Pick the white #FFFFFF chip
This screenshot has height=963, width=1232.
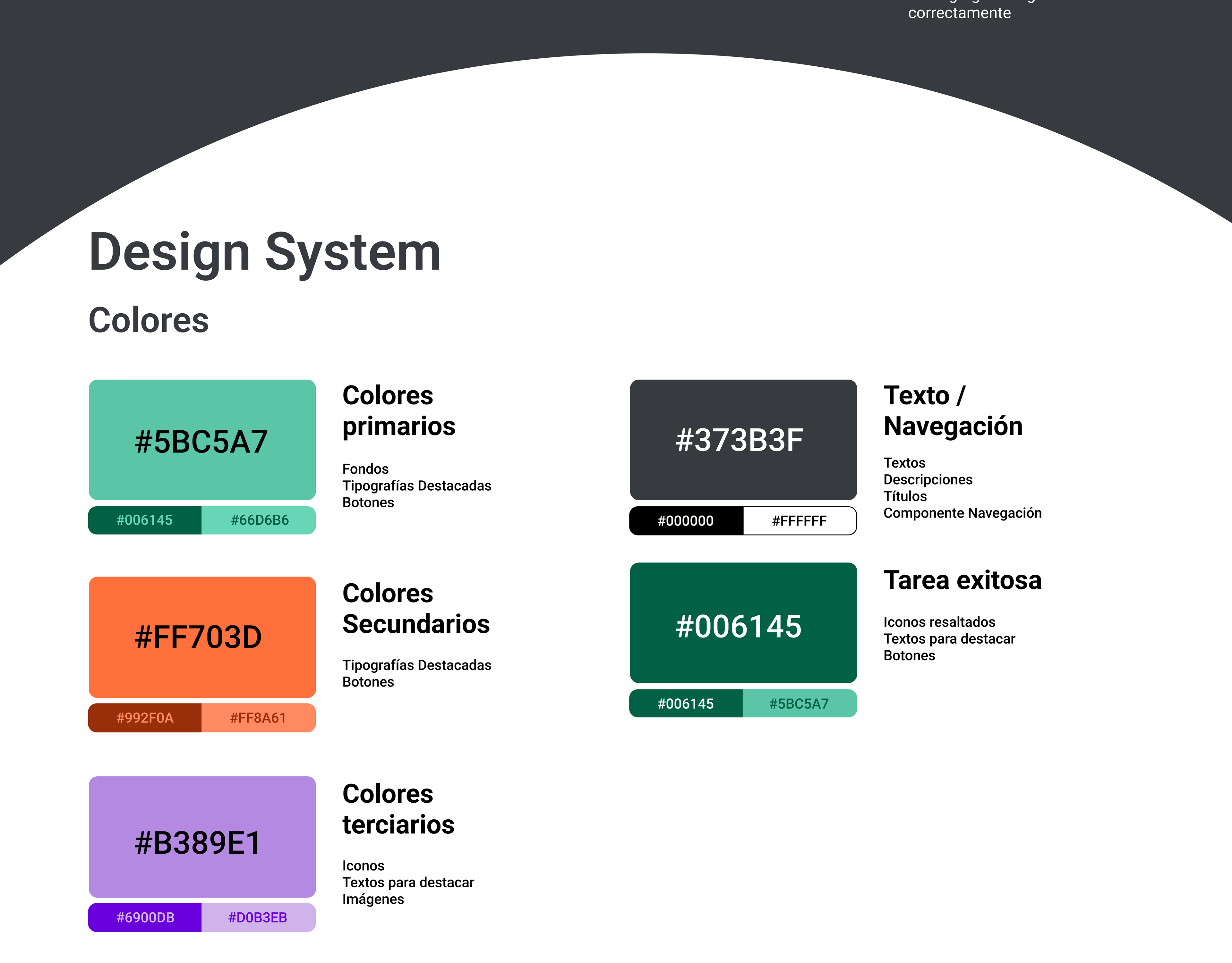(x=799, y=521)
